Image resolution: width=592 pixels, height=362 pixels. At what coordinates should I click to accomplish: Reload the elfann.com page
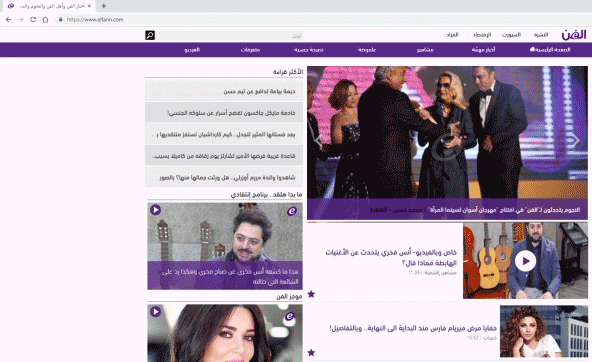33,20
